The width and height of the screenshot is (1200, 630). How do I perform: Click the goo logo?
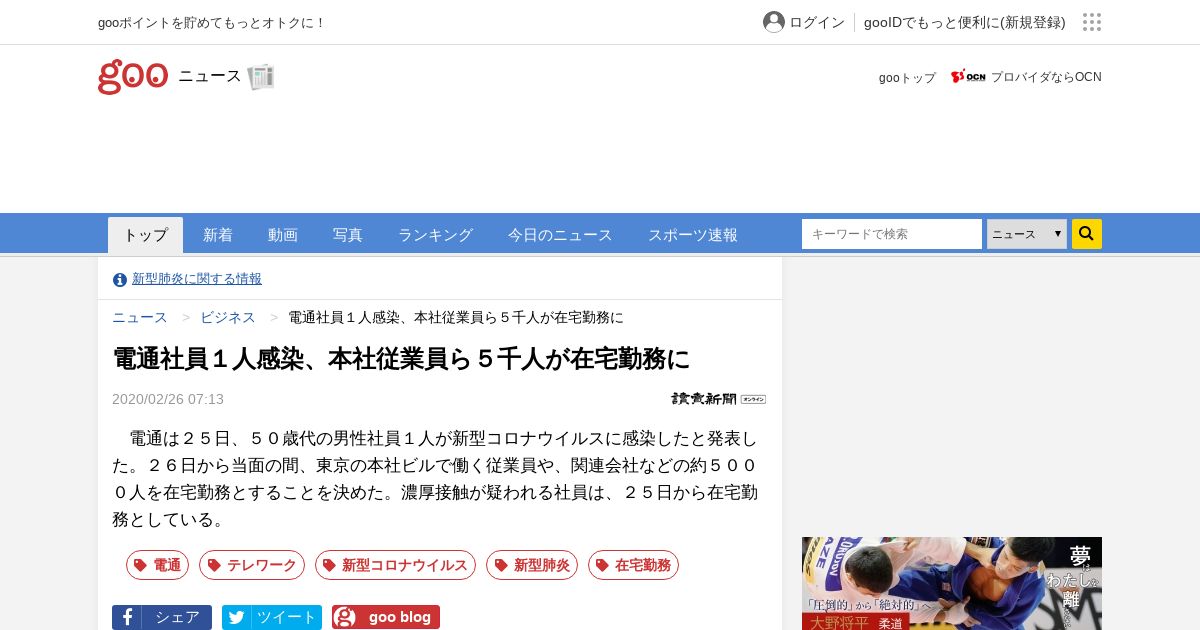(x=133, y=77)
